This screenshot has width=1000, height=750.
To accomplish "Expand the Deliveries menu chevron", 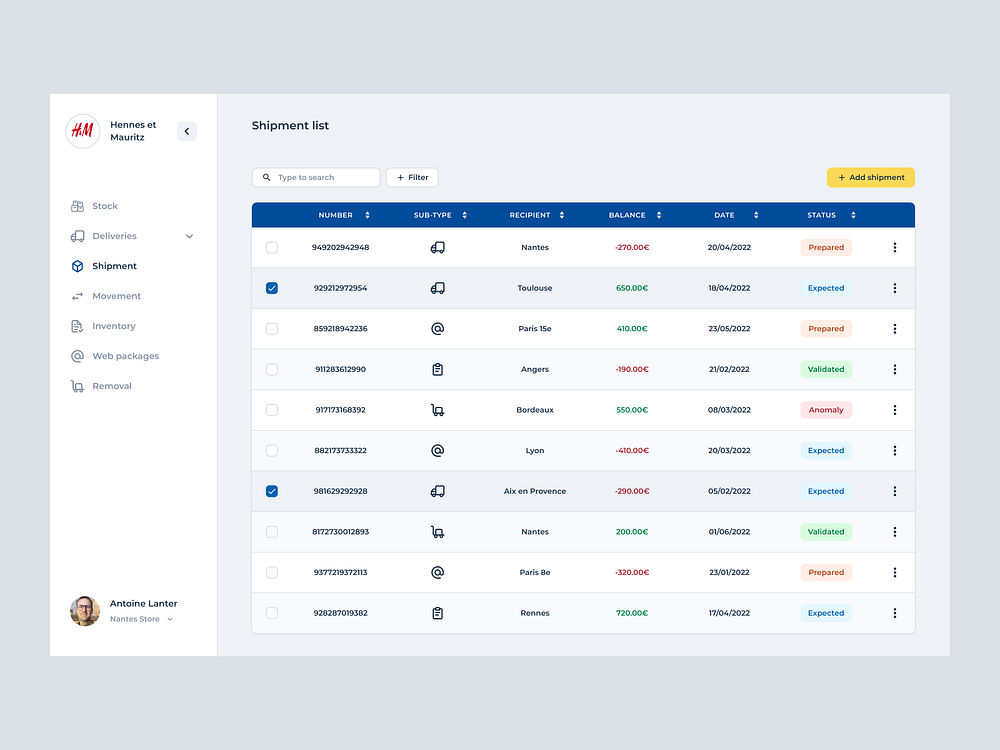I will (x=189, y=236).
